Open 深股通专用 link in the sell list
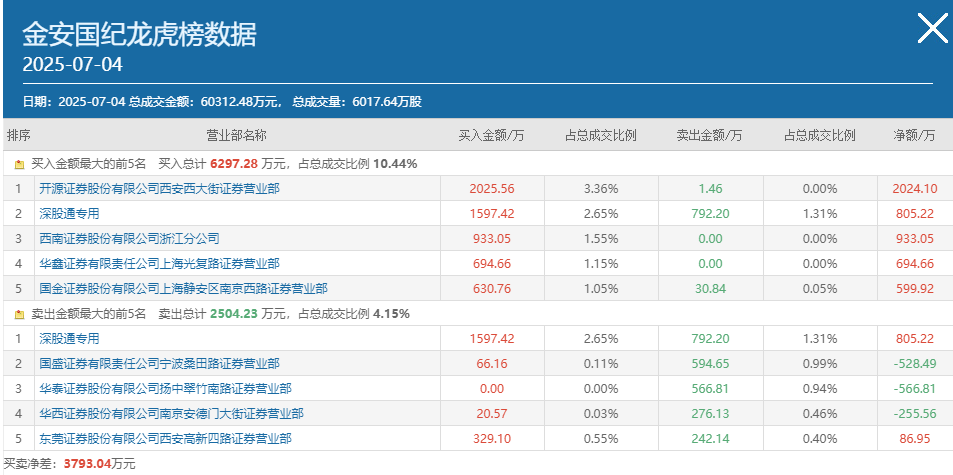Viewport: 953px width, 475px height. pyautogui.click(x=69, y=338)
